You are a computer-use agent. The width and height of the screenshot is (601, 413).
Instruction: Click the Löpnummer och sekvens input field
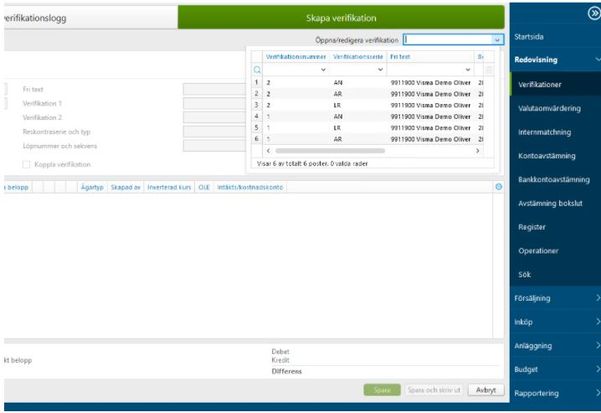point(214,146)
